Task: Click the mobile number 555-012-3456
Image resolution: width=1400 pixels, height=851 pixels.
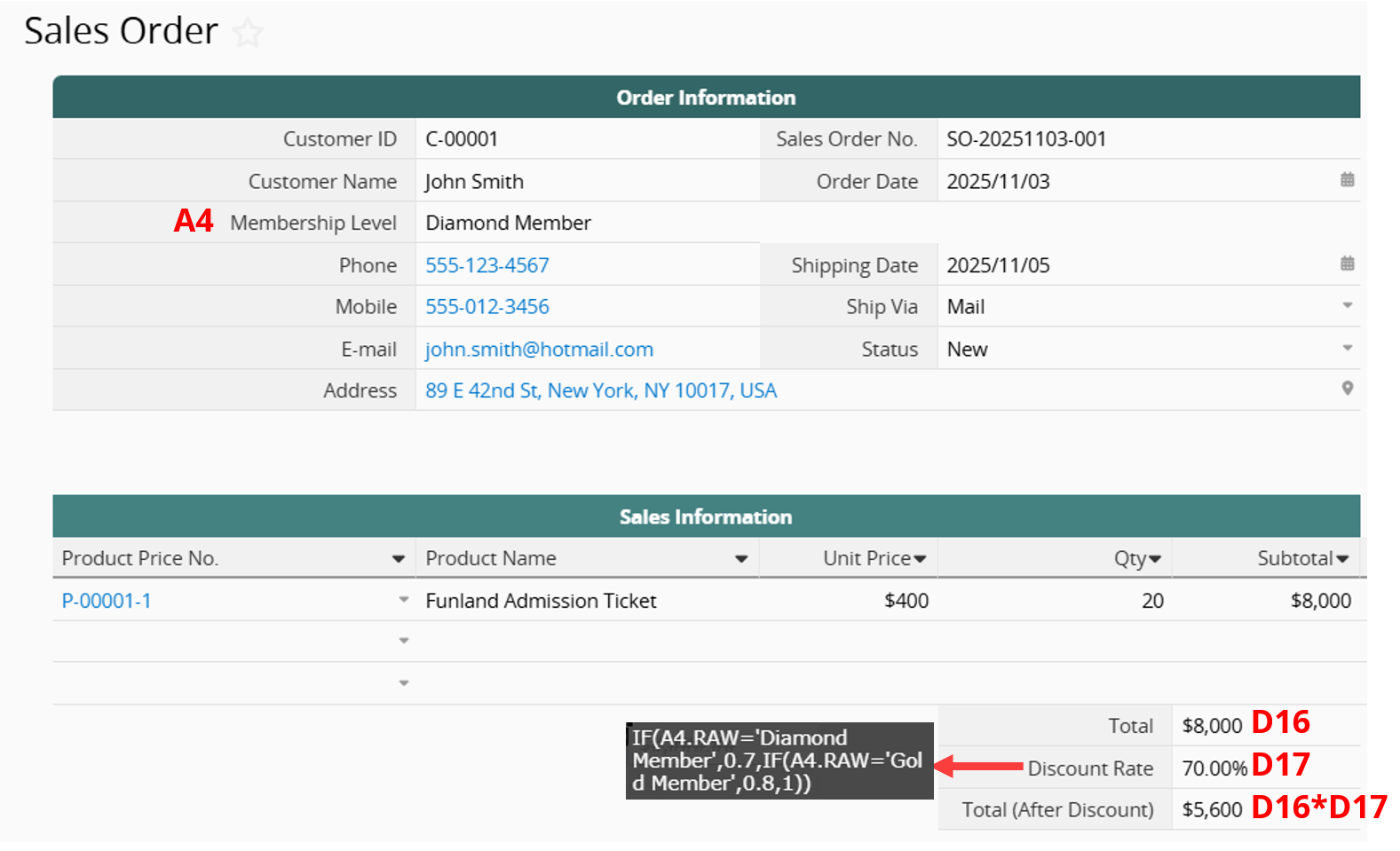Action: [x=486, y=307]
